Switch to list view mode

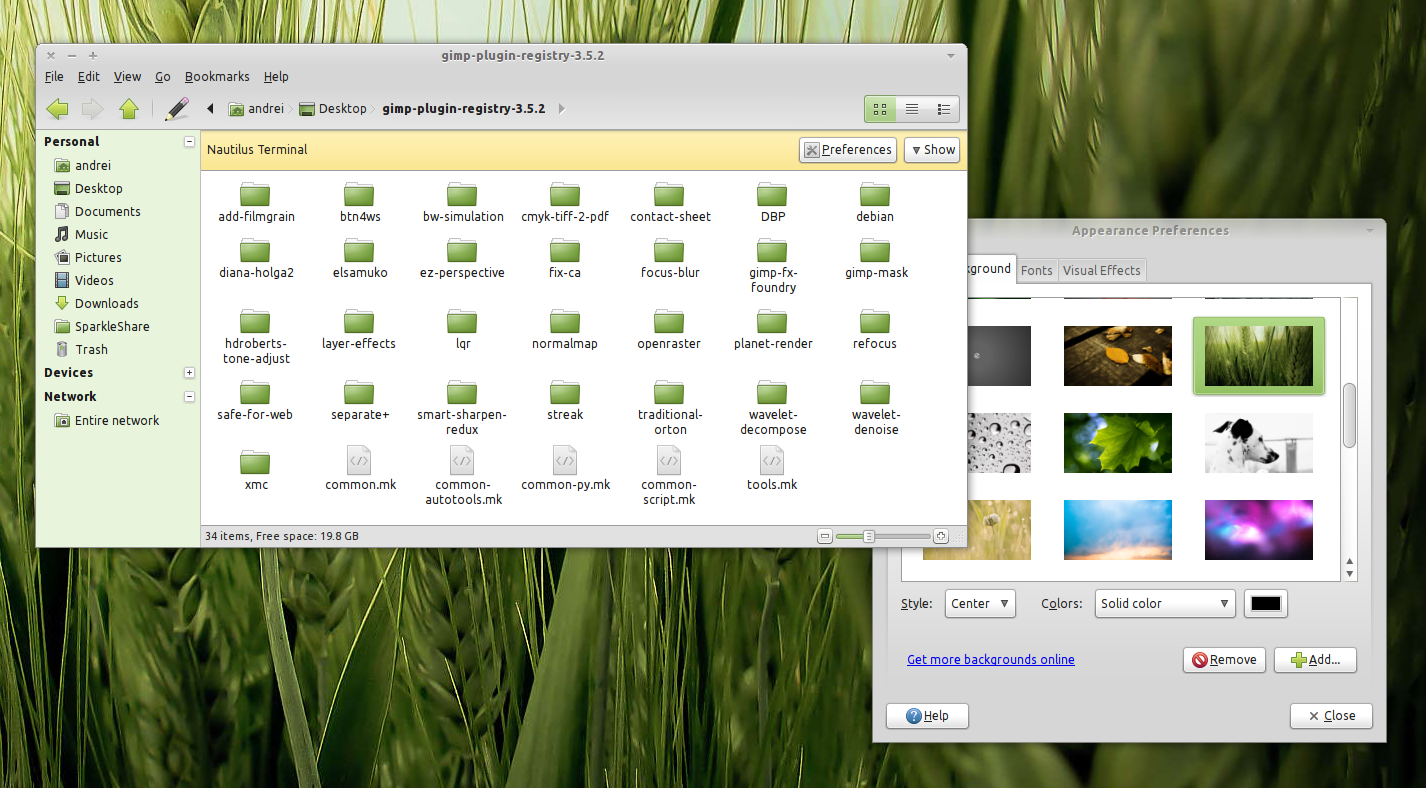[x=912, y=109]
